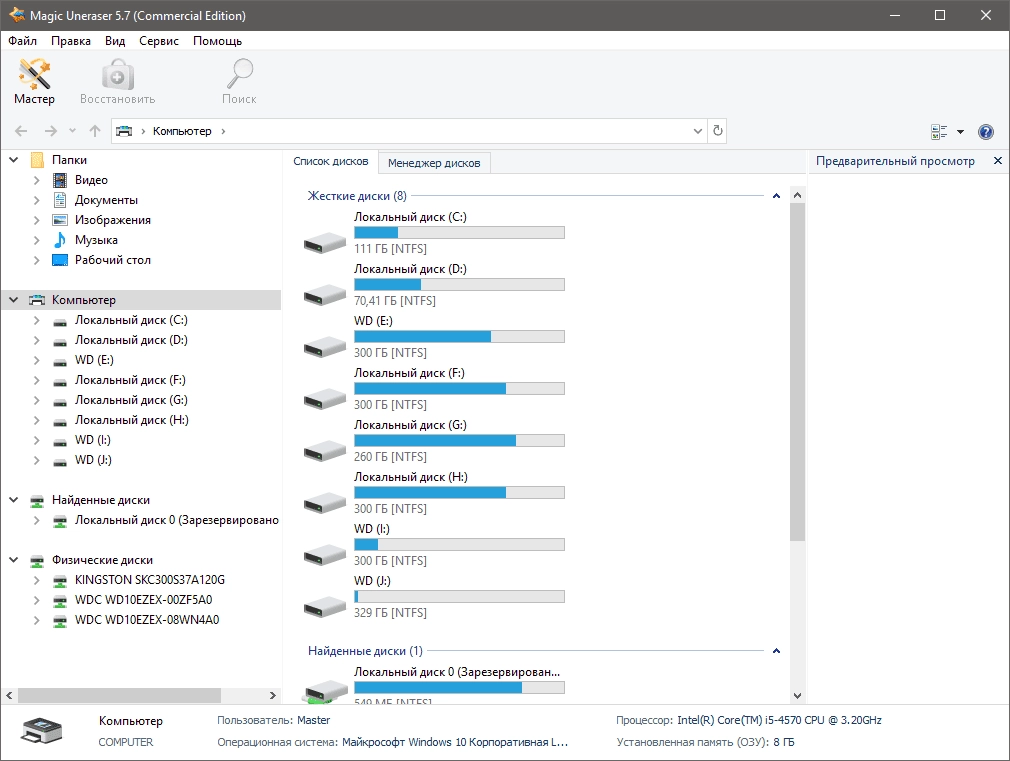Open the Сервис menu
Viewport: 1010px width, 761px height.
[159, 41]
